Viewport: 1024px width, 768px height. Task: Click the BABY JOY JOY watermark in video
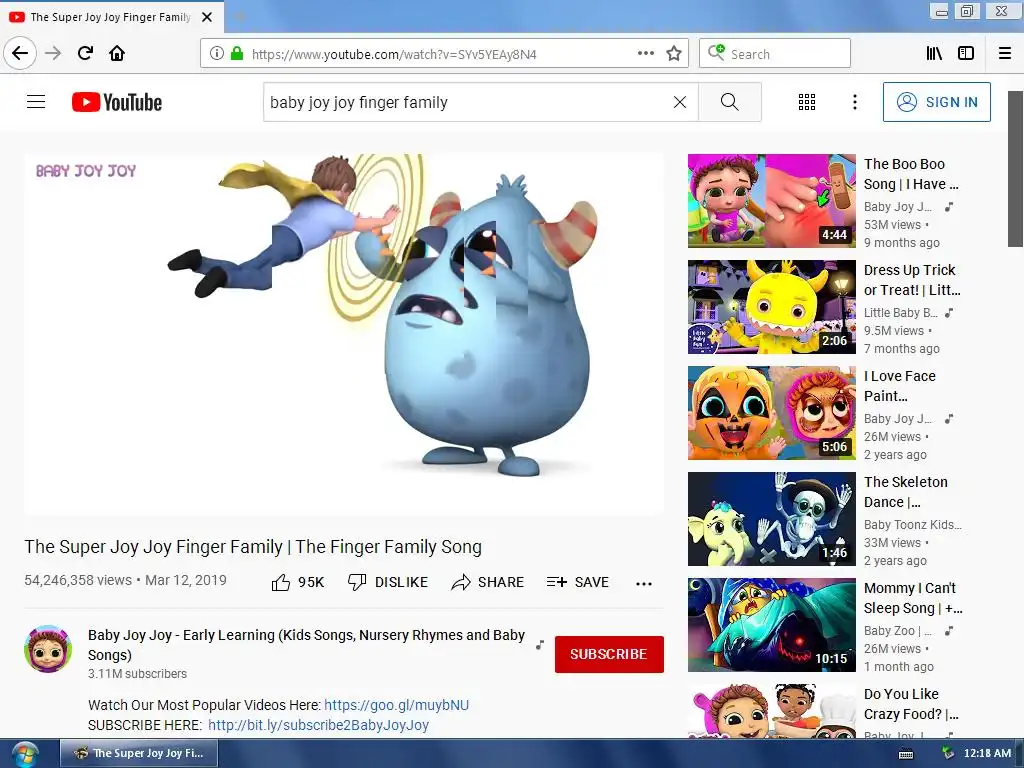(x=86, y=171)
